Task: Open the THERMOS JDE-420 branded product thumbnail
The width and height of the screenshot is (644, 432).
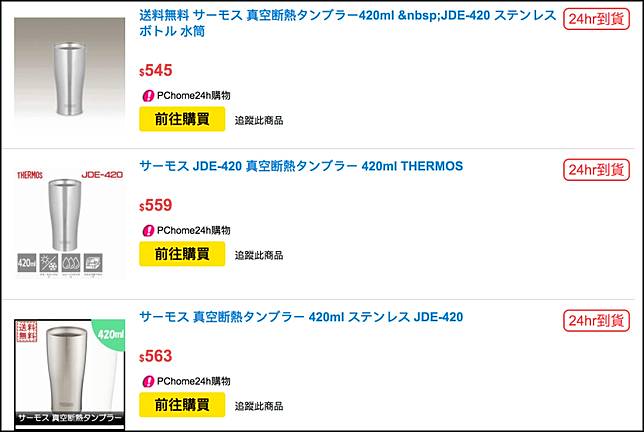Action: [x=70, y=223]
